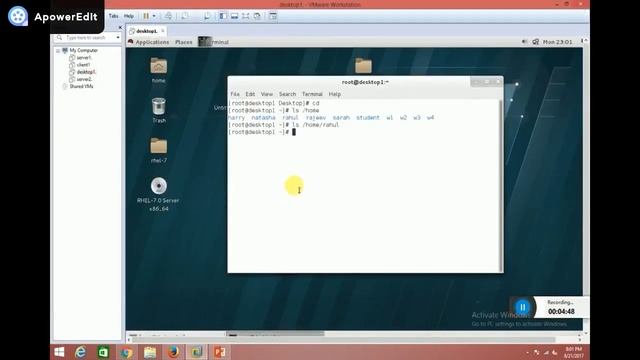This screenshot has height=360, width=640.
Task: Select client1 in the library tree
Action: (83, 65)
